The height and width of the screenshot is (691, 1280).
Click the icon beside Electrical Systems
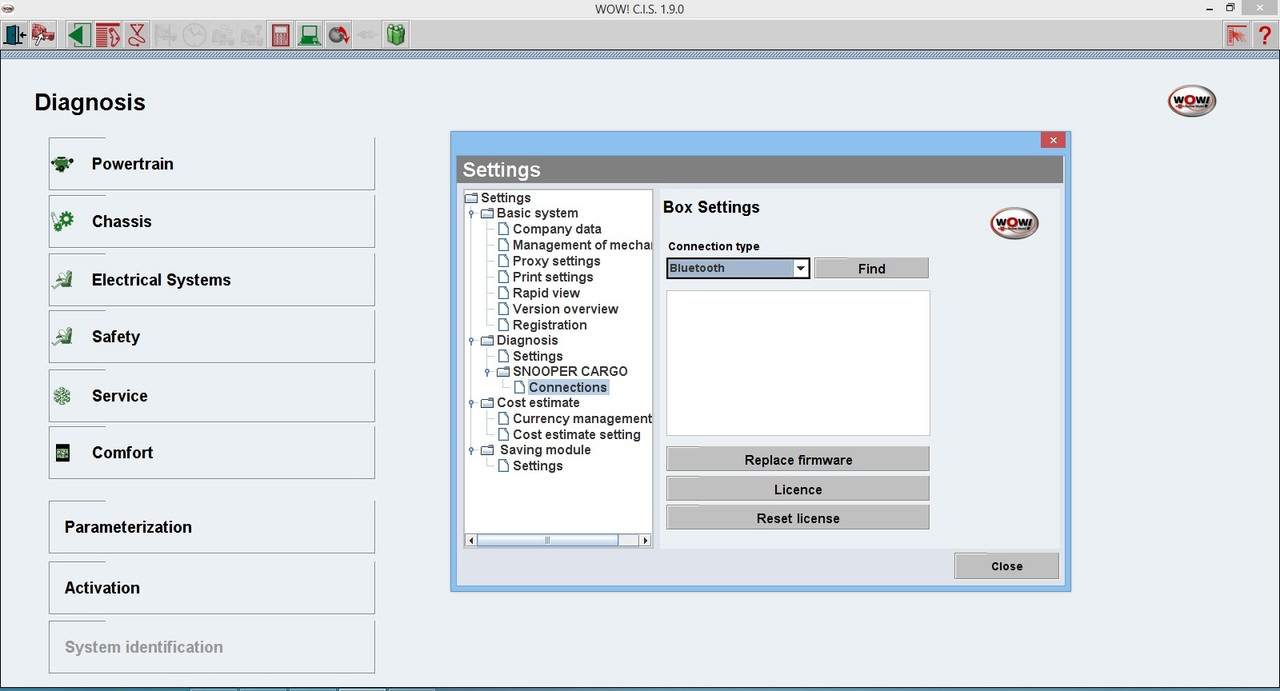pyautogui.click(x=62, y=280)
